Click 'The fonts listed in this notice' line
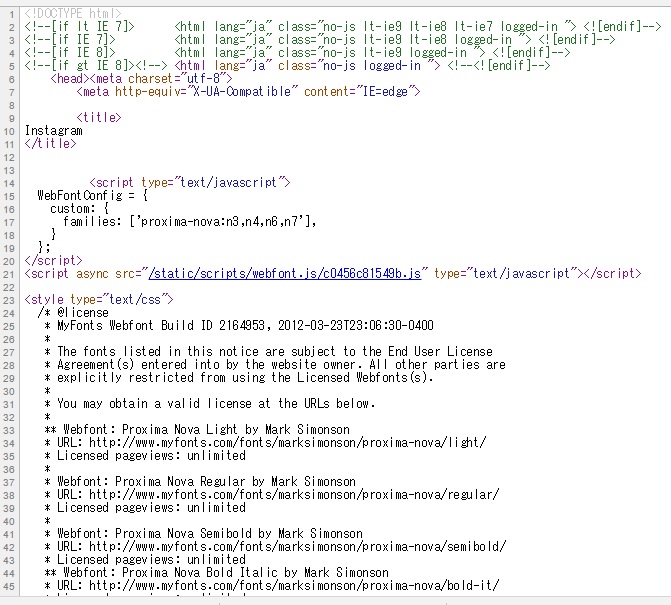The height and width of the screenshot is (605, 671). click(x=269, y=352)
